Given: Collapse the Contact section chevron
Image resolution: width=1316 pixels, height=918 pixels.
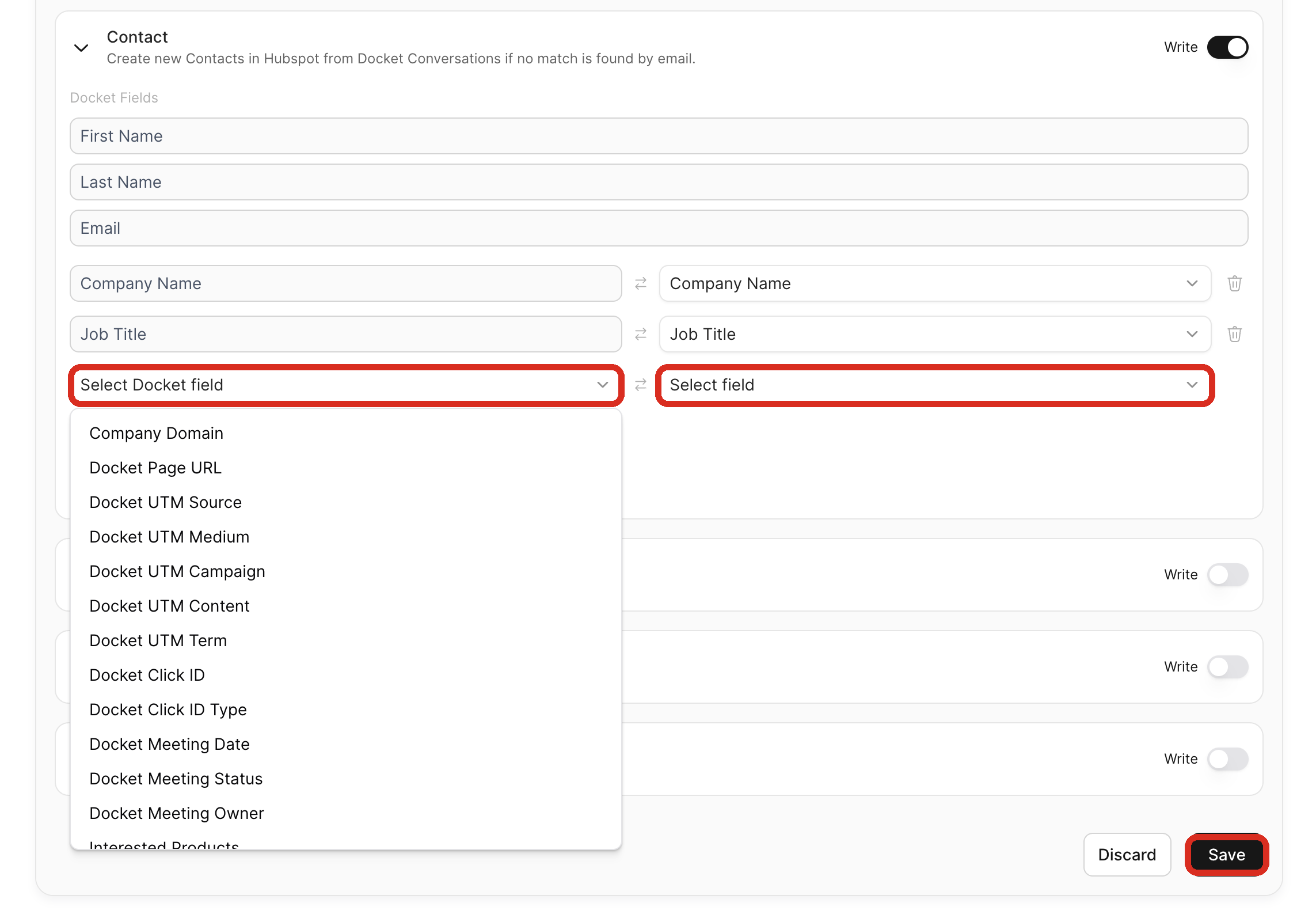Looking at the screenshot, I should coord(81,48).
